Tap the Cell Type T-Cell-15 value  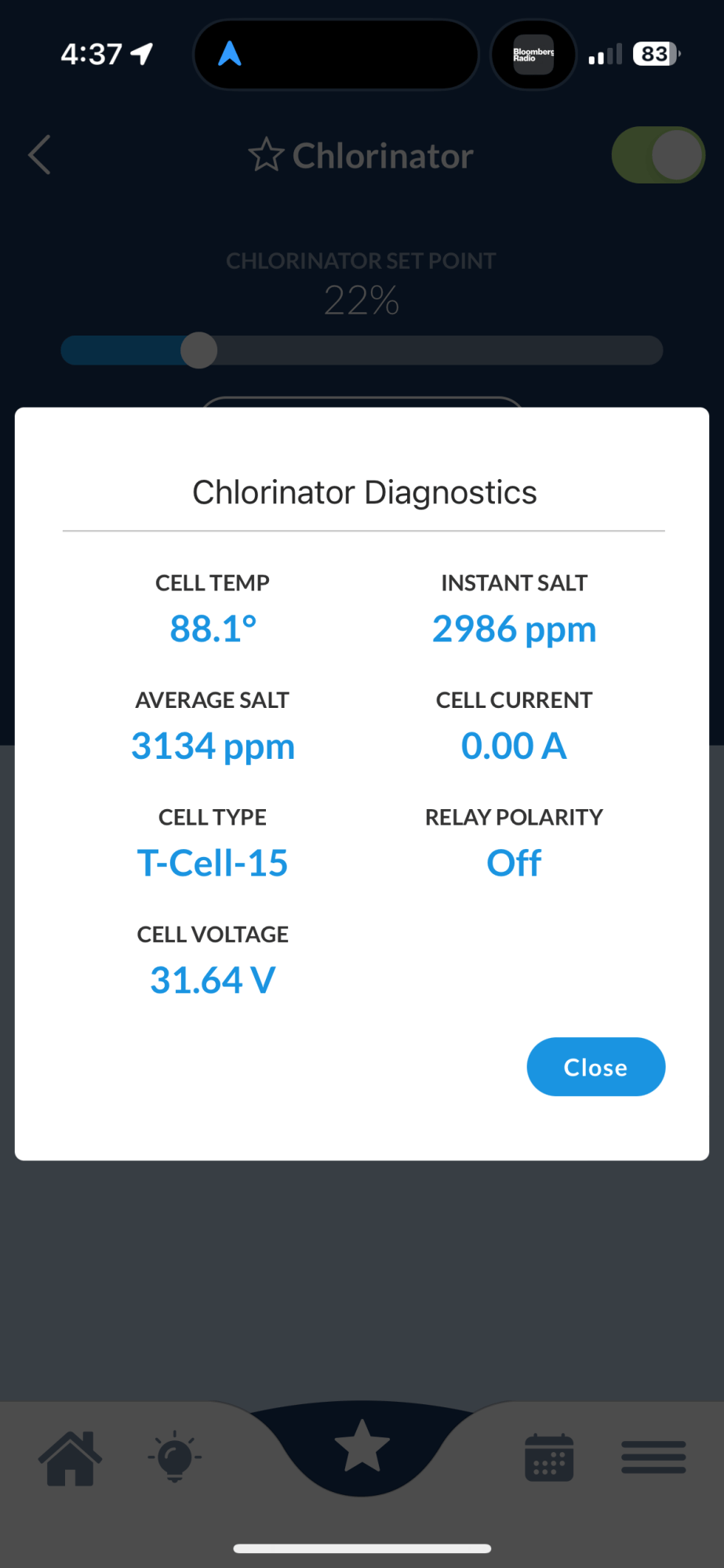[213, 863]
